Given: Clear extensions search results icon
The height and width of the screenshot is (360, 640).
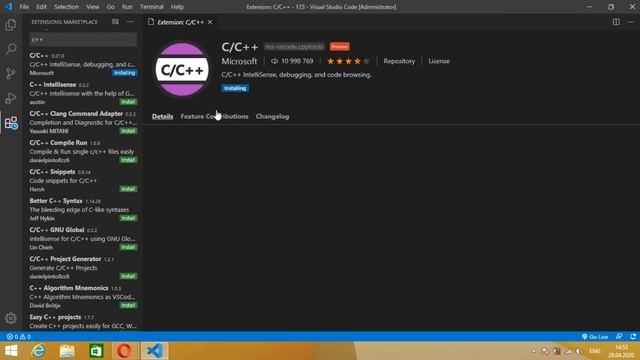Looking at the screenshot, I should coord(116,22).
